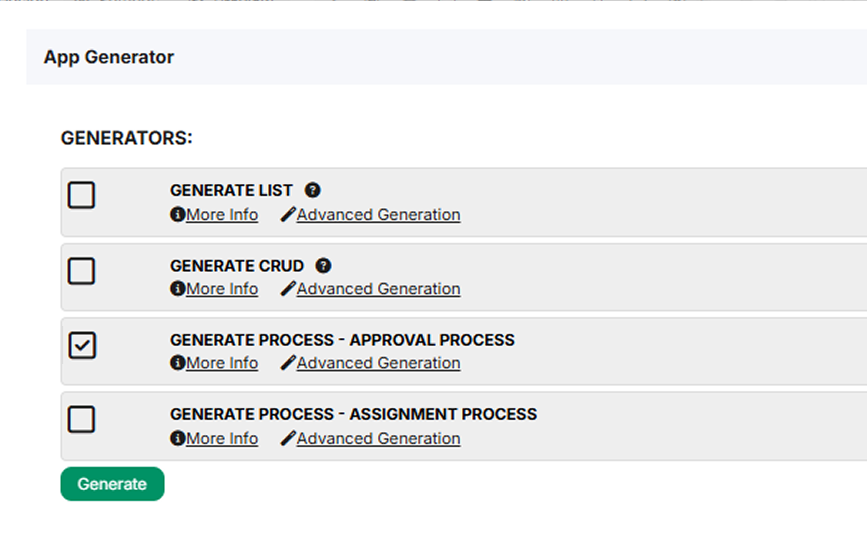Click the green Generate button
This screenshot has width=867, height=558.
pyautogui.click(x=112, y=484)
